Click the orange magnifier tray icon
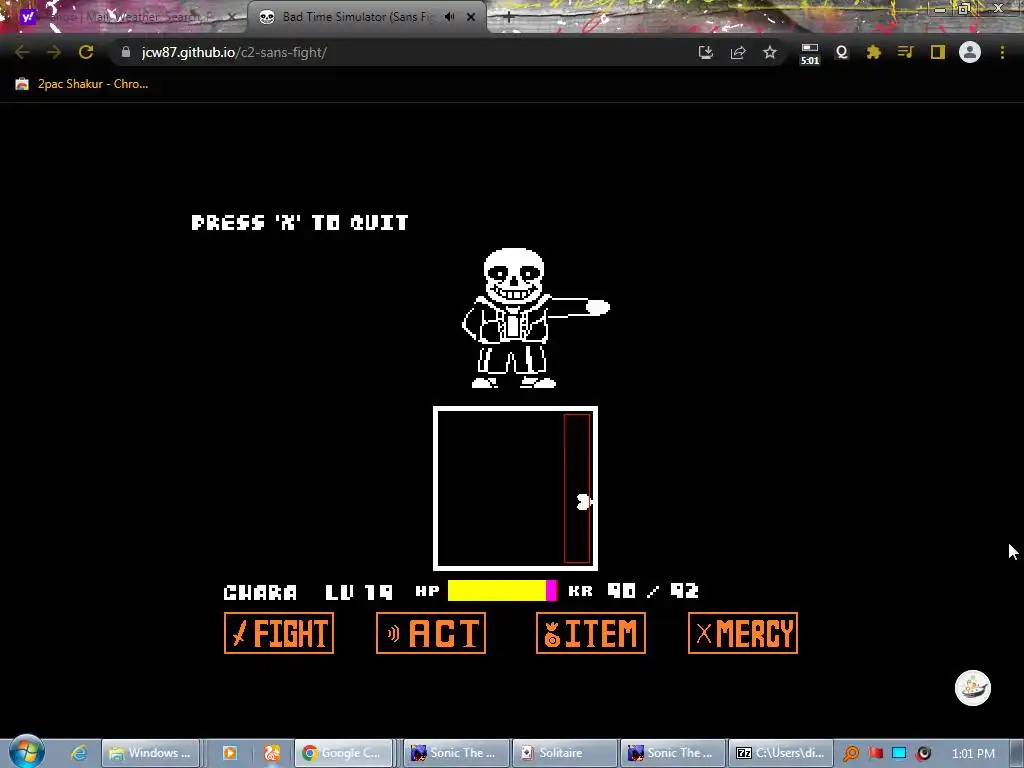 (851, 753)
